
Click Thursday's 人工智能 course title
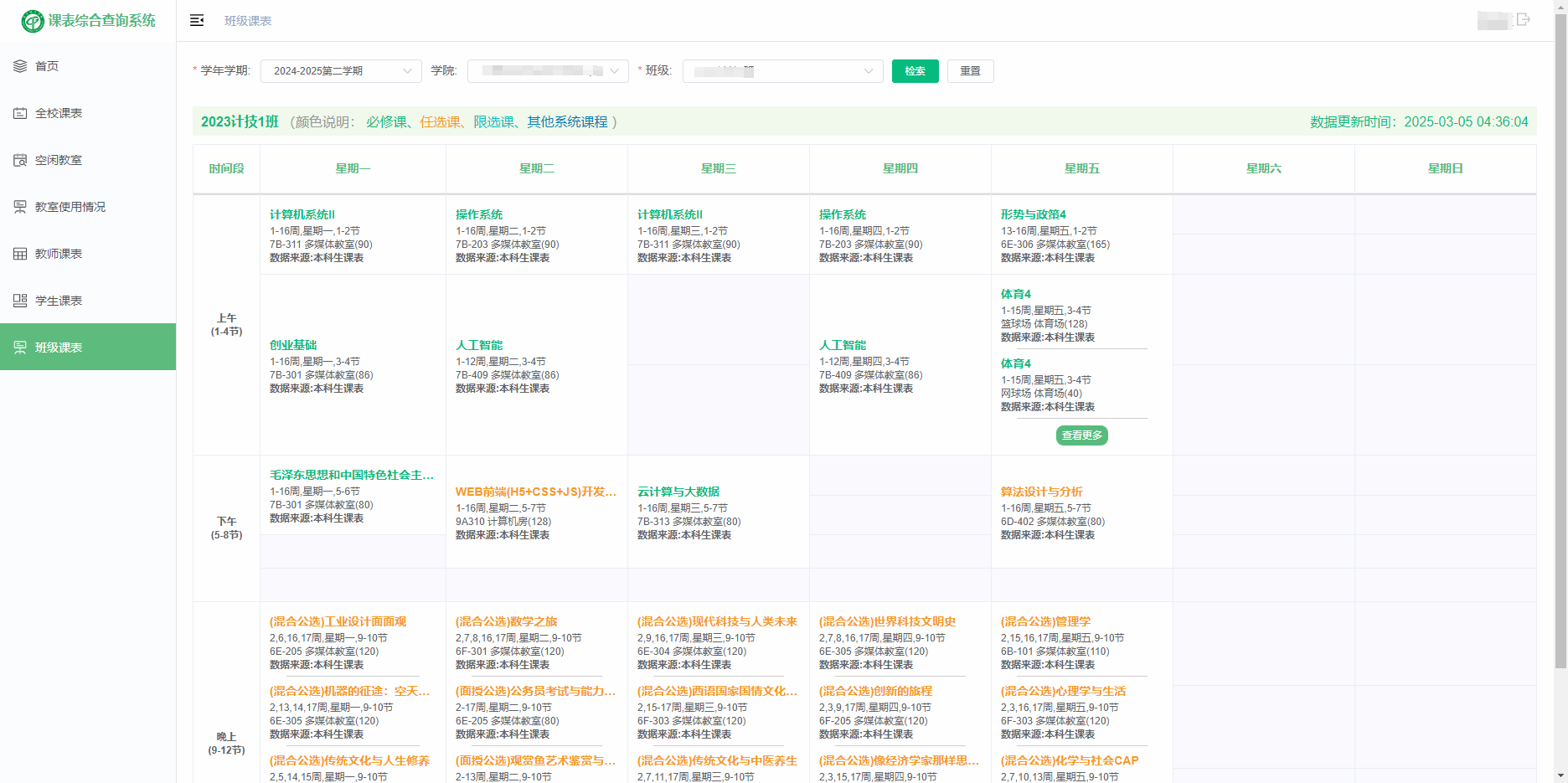point(843,345)
